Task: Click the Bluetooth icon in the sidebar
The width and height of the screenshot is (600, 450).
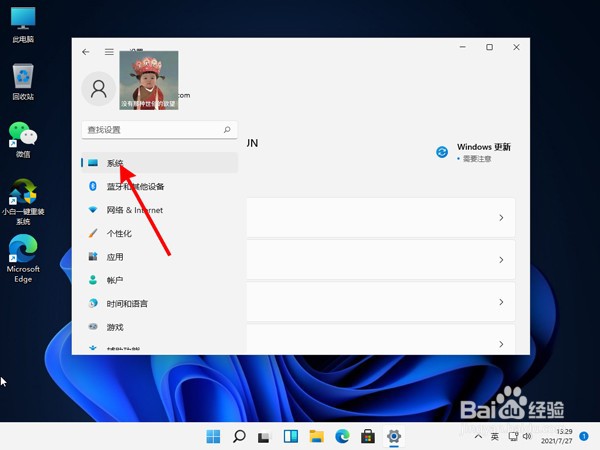Action: [x=93, y=186]
